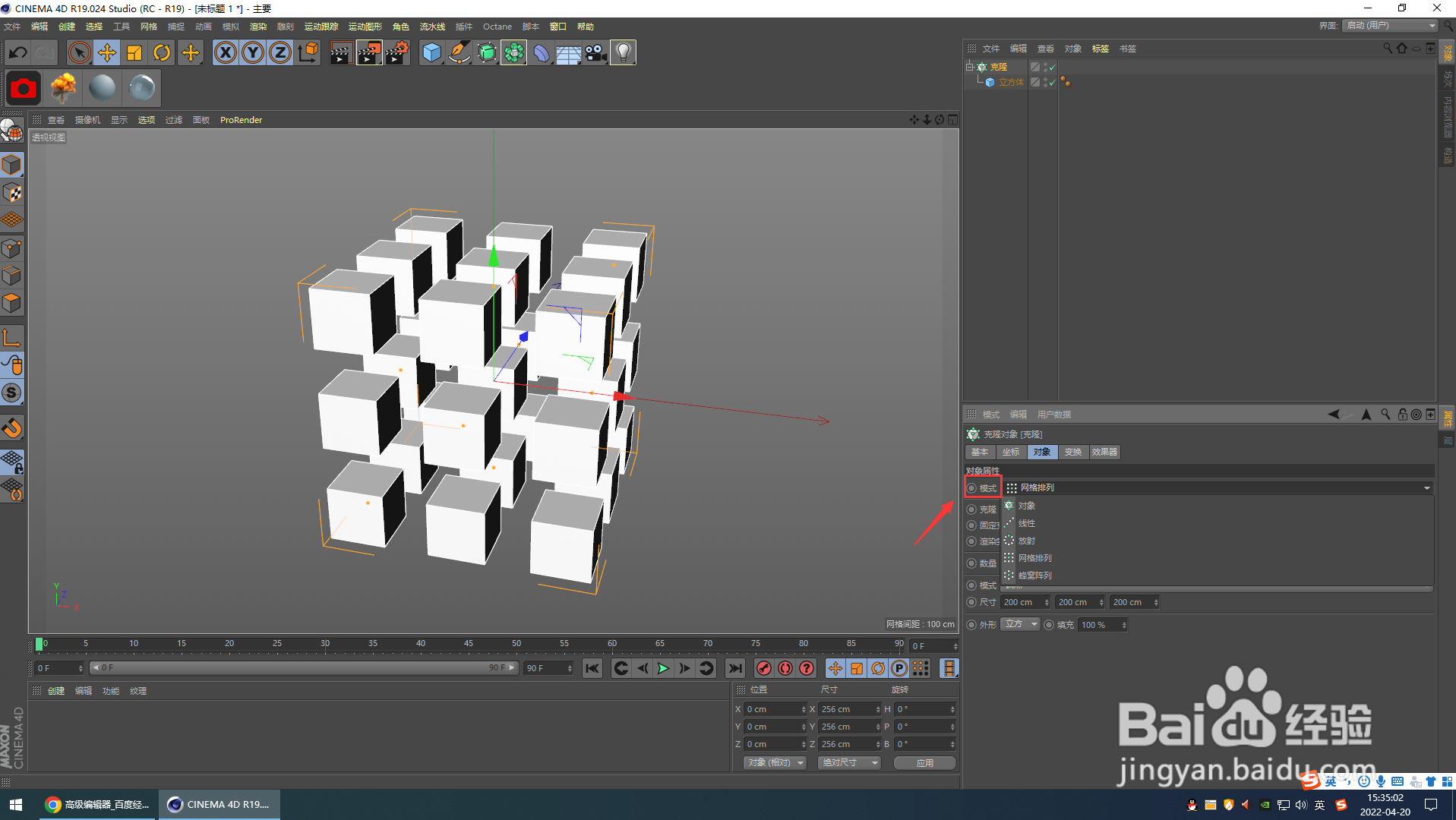The height and width of the screenshot is (820, 1456).
Task: Select the spline Pen tool
Action: 459,52
